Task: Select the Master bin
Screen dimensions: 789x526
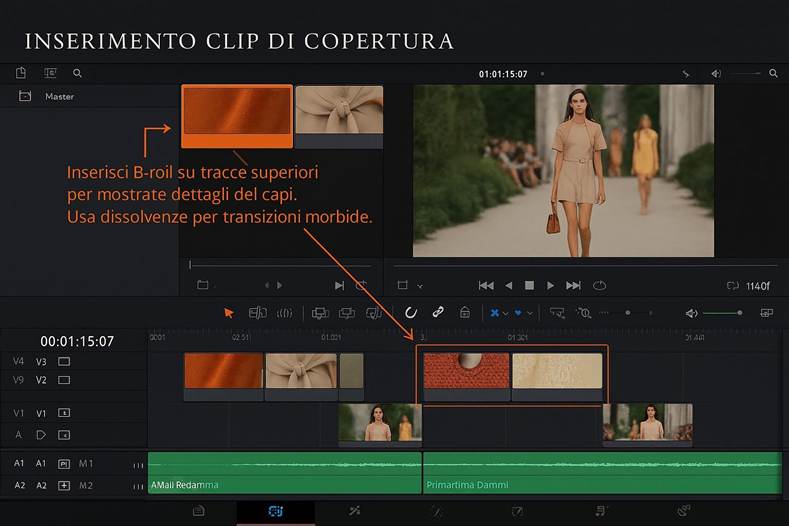Action: [59, 96]
